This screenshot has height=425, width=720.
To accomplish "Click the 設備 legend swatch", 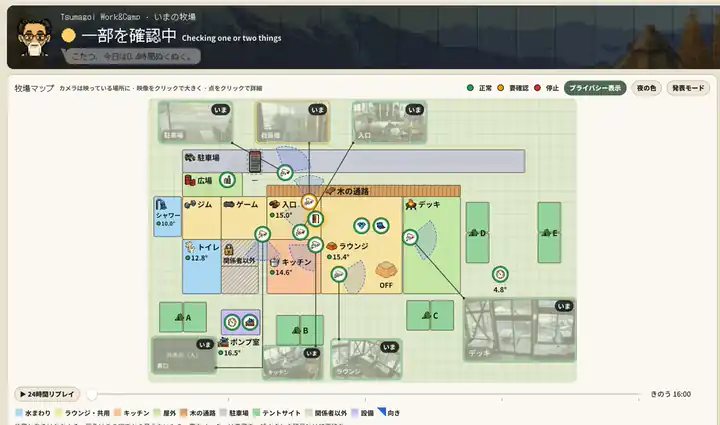I will [x=354, y=413].
